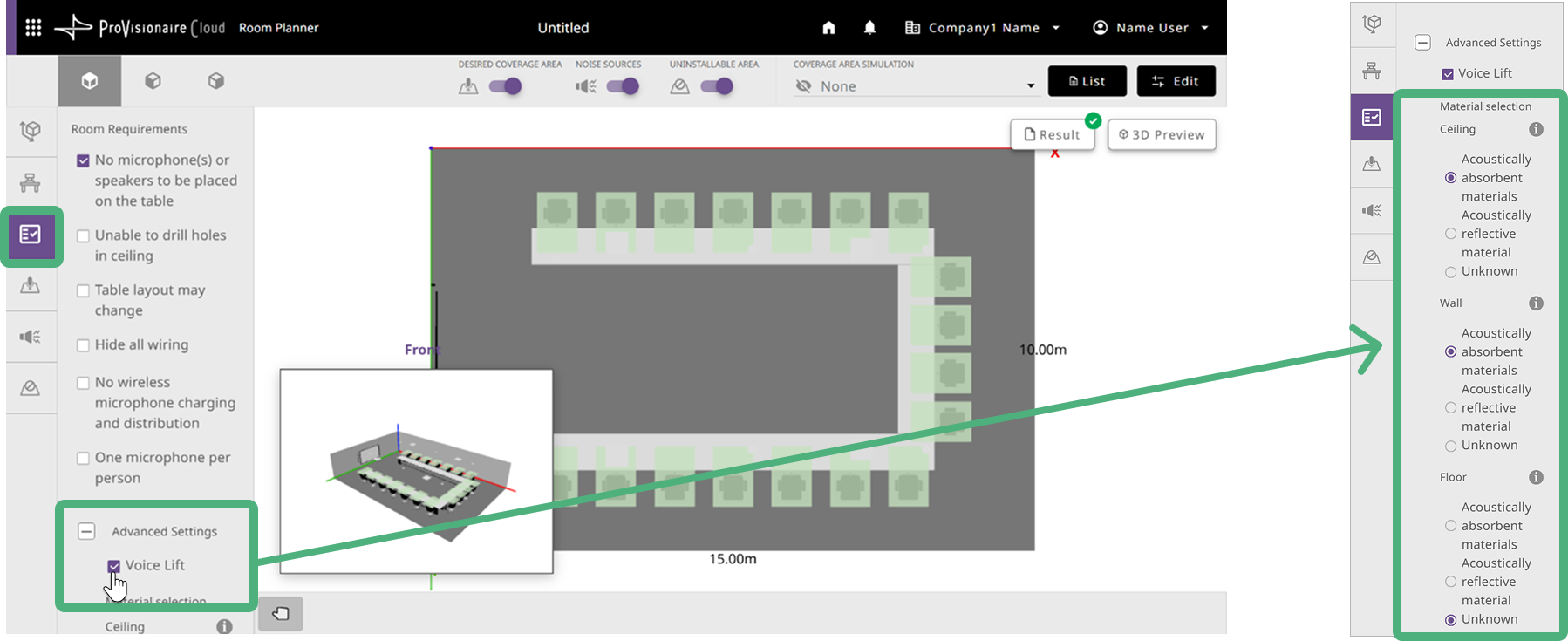Open the apps grid menu icon
1568x641 pixels.
[x=33, y=28]
